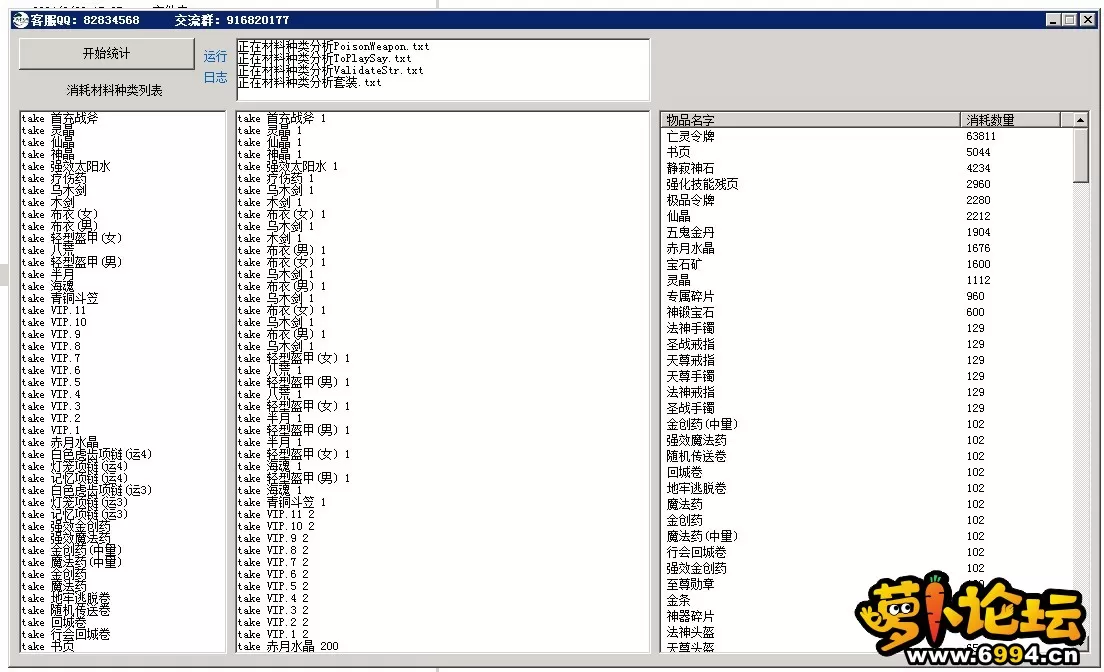Click the line "take 赤月水晶 200"

[x=288, y=646]
